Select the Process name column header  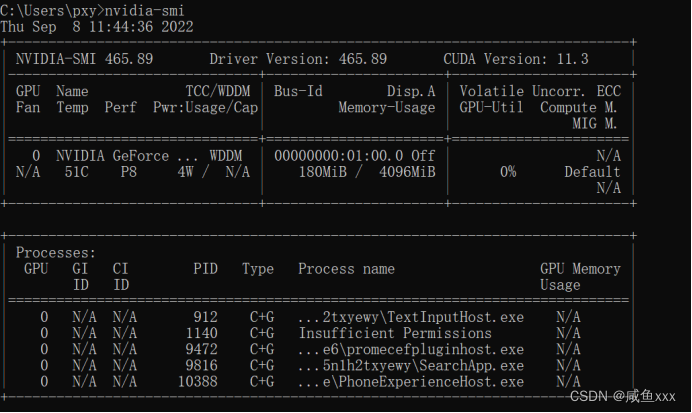pos(346,269)
